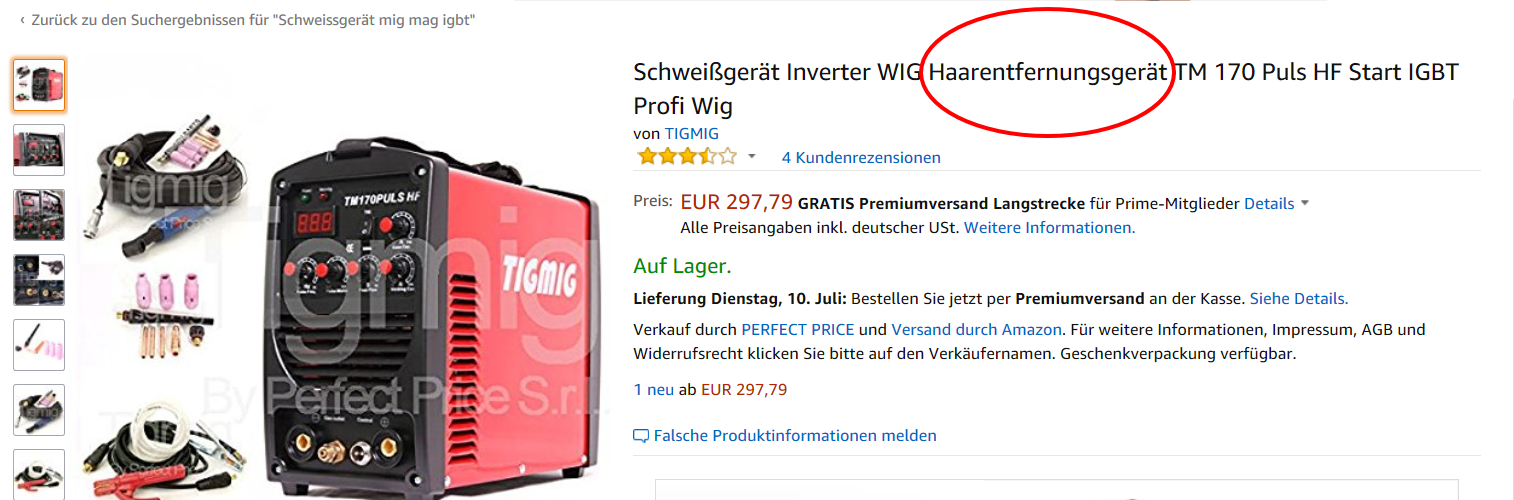Select the second thumbnail showing the welder panel
The image size is (1514, 500).
click(x=40, y=150)
